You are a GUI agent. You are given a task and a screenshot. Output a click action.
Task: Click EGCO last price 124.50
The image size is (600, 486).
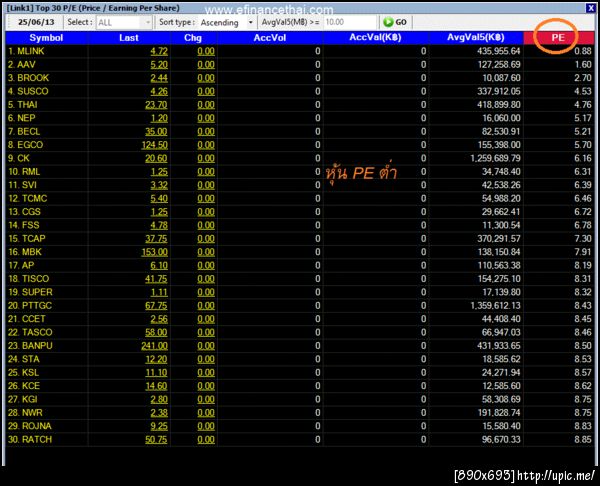tap(155, 145)
